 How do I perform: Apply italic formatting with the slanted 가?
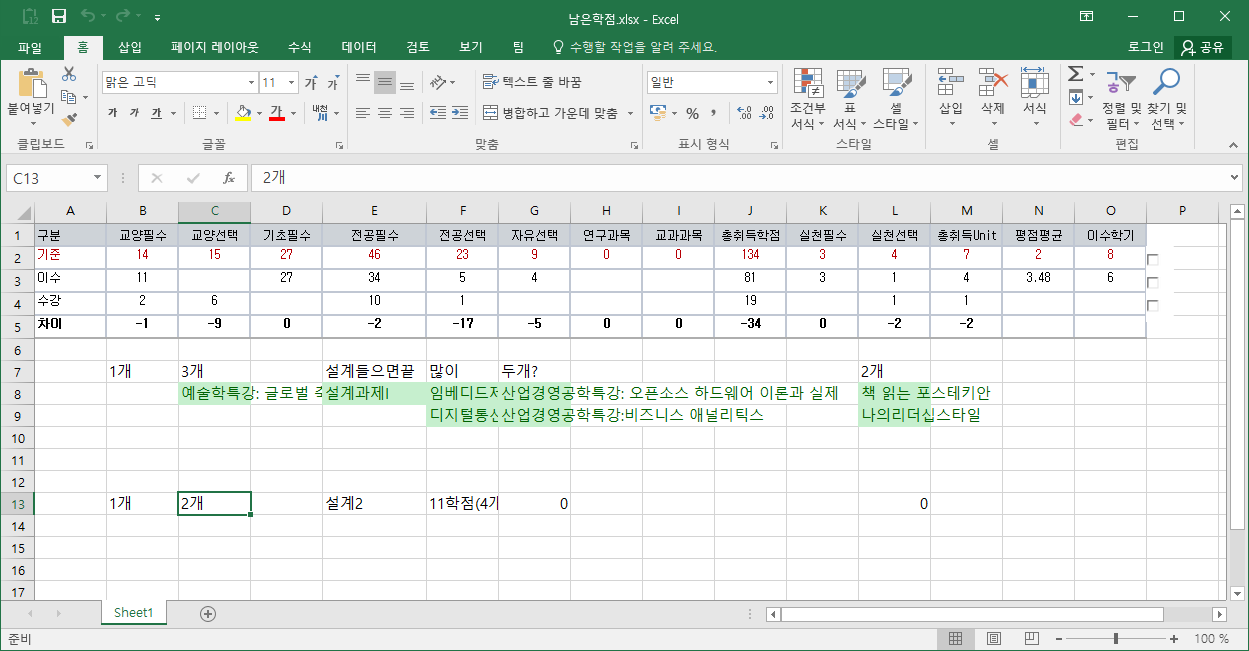point(135,113)
